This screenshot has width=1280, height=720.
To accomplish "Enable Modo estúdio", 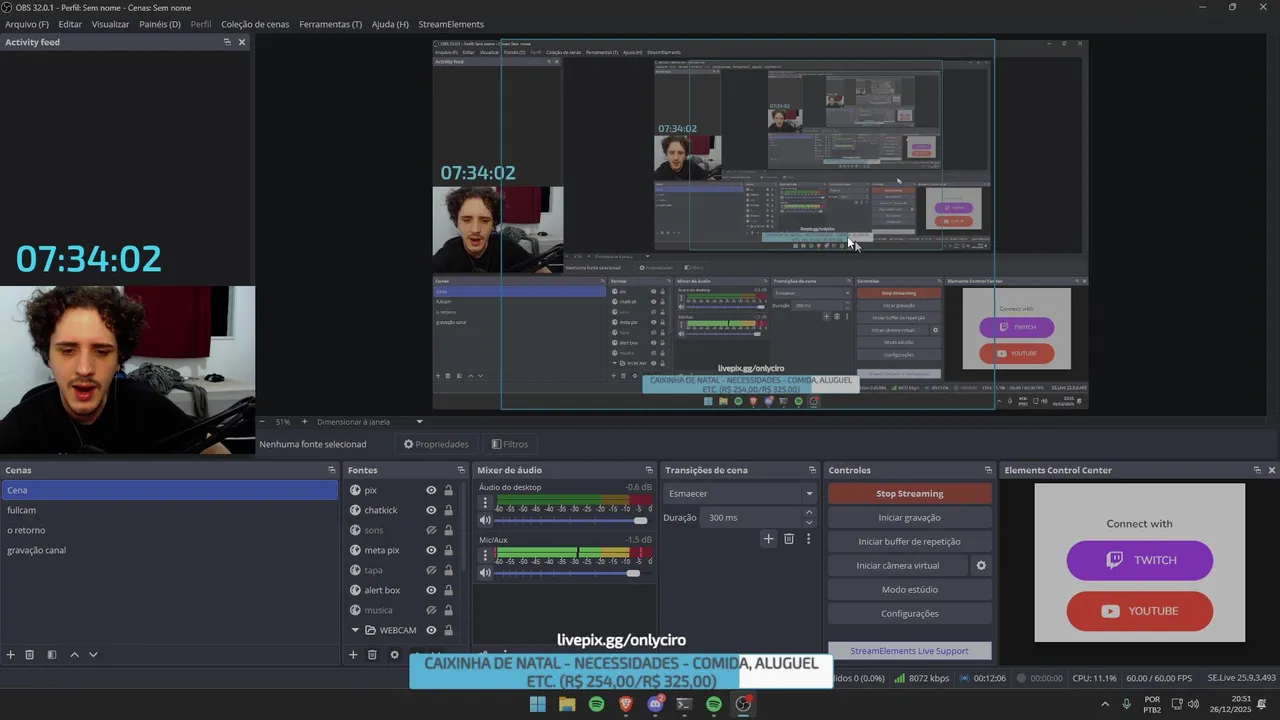I will 910,589.
